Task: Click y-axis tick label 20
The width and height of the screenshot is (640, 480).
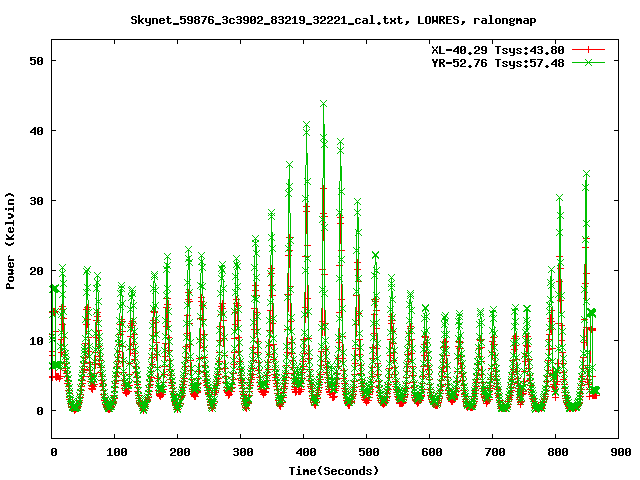Action: point(36,271)
